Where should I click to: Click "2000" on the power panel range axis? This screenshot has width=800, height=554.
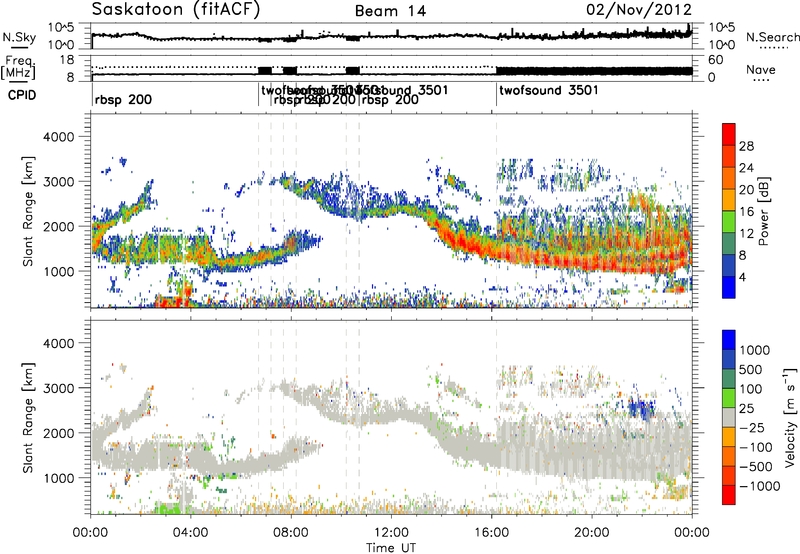point(58,226)
